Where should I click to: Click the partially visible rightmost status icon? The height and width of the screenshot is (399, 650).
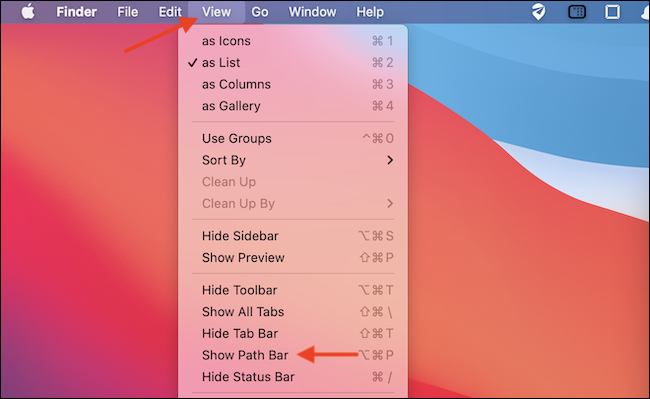tap(645, 12)
